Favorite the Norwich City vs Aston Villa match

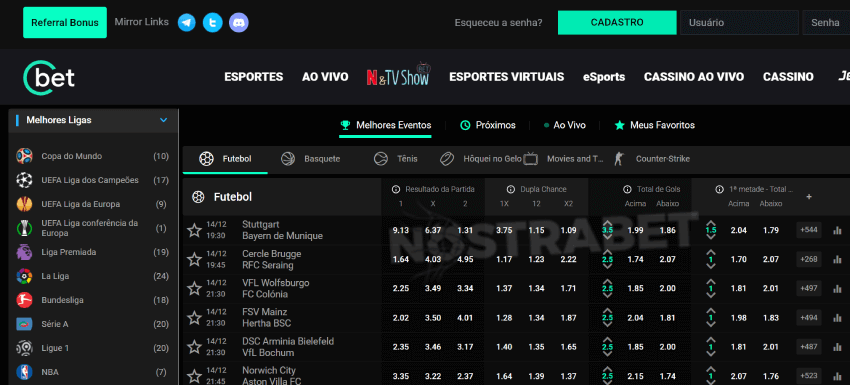tap(194, 376)
